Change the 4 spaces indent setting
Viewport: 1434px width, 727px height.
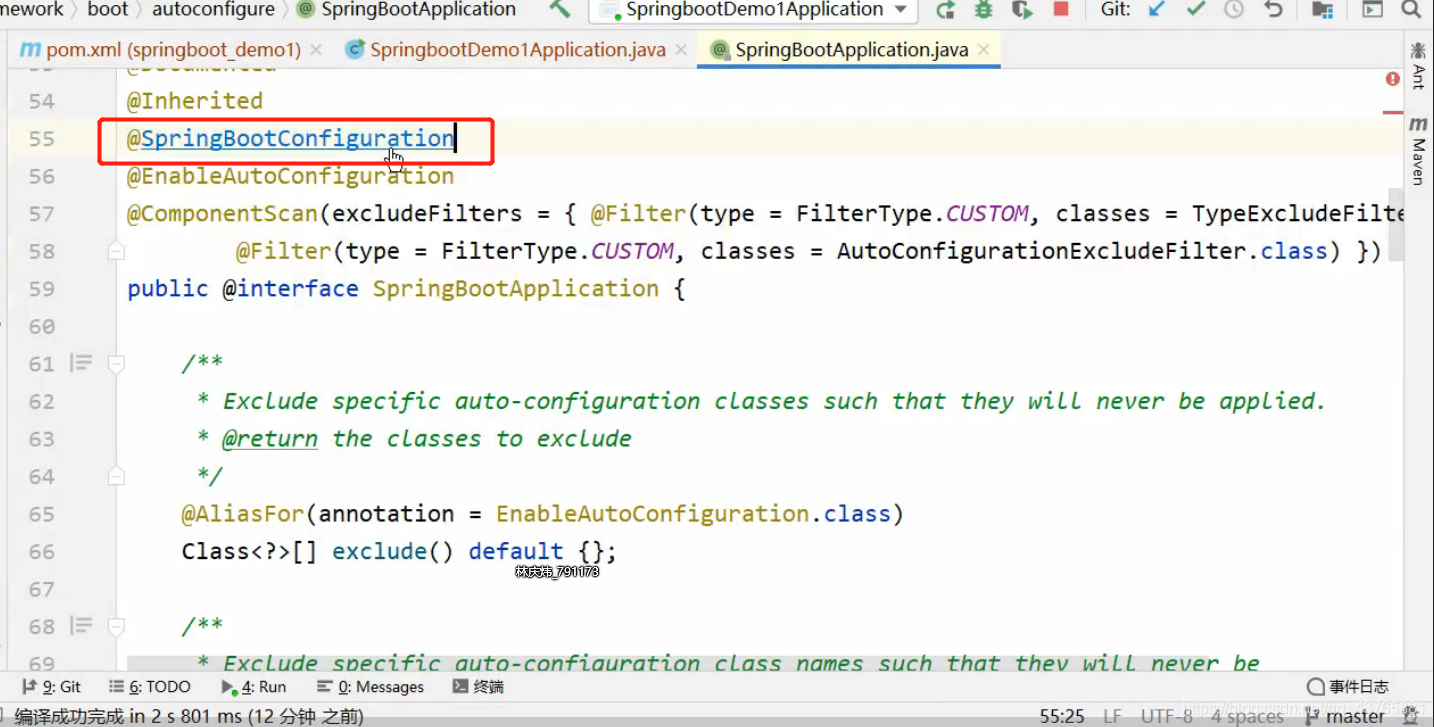[1247, 716]
